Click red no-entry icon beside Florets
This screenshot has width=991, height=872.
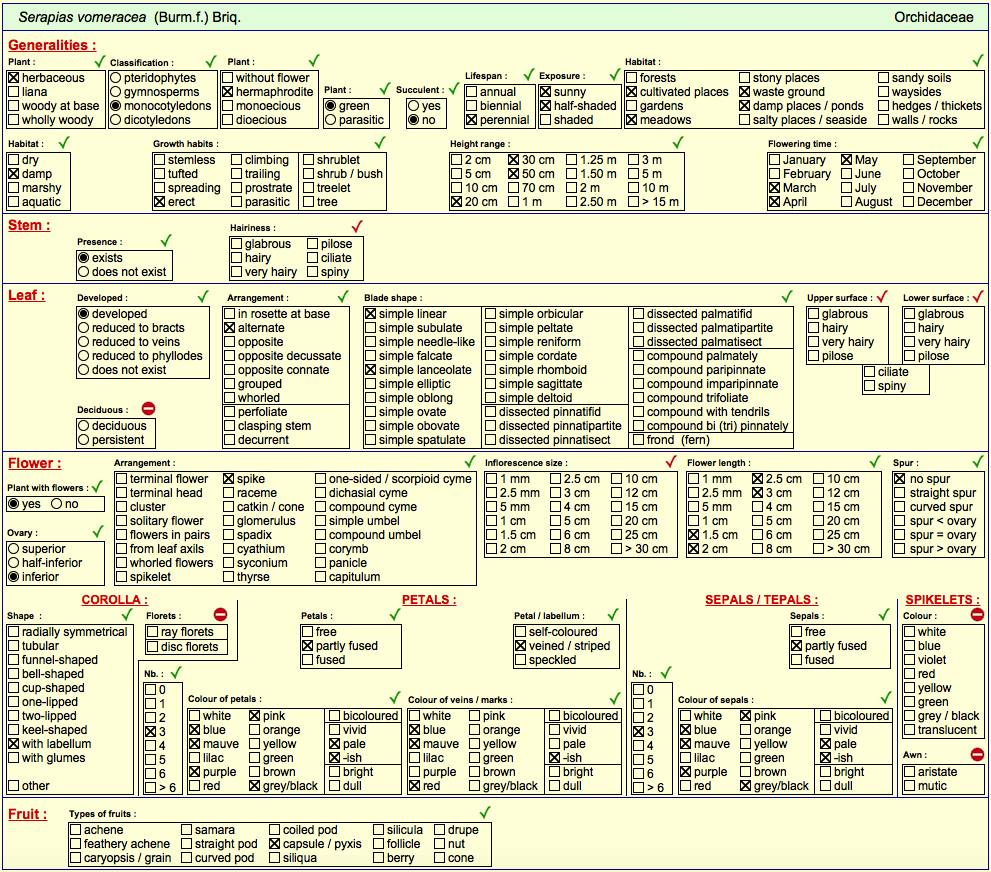click(x=220, y=614)
